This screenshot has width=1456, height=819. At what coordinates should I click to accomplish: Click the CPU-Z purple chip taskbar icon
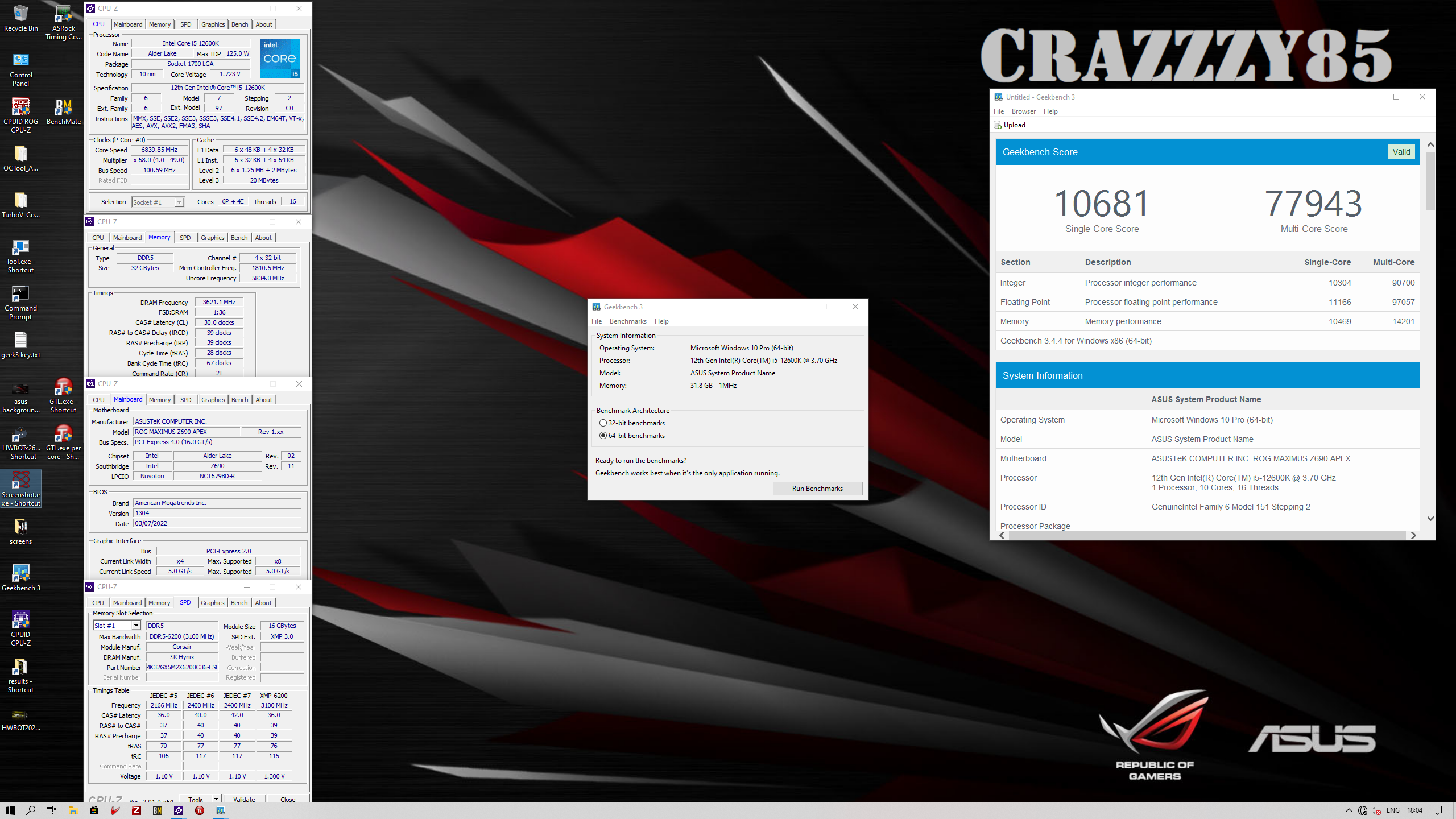[x=178, y=810]
